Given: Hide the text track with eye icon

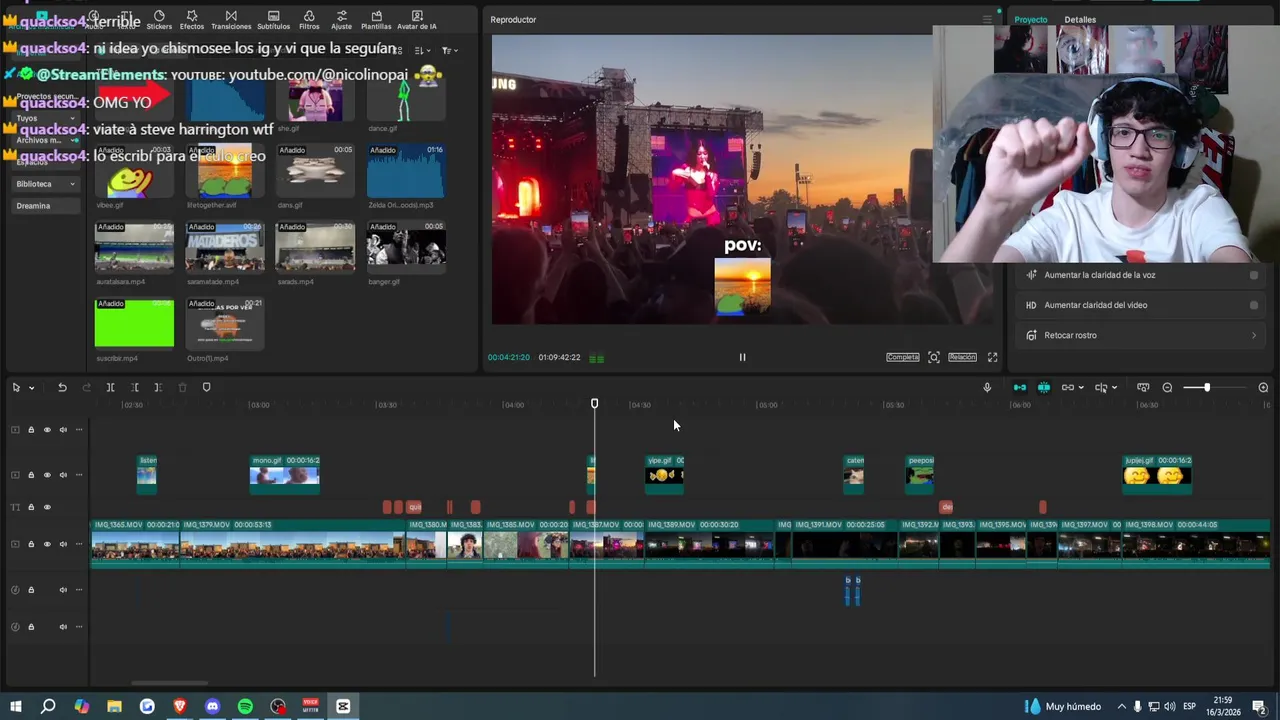Looking at the screenshot, I should (47, 507).
